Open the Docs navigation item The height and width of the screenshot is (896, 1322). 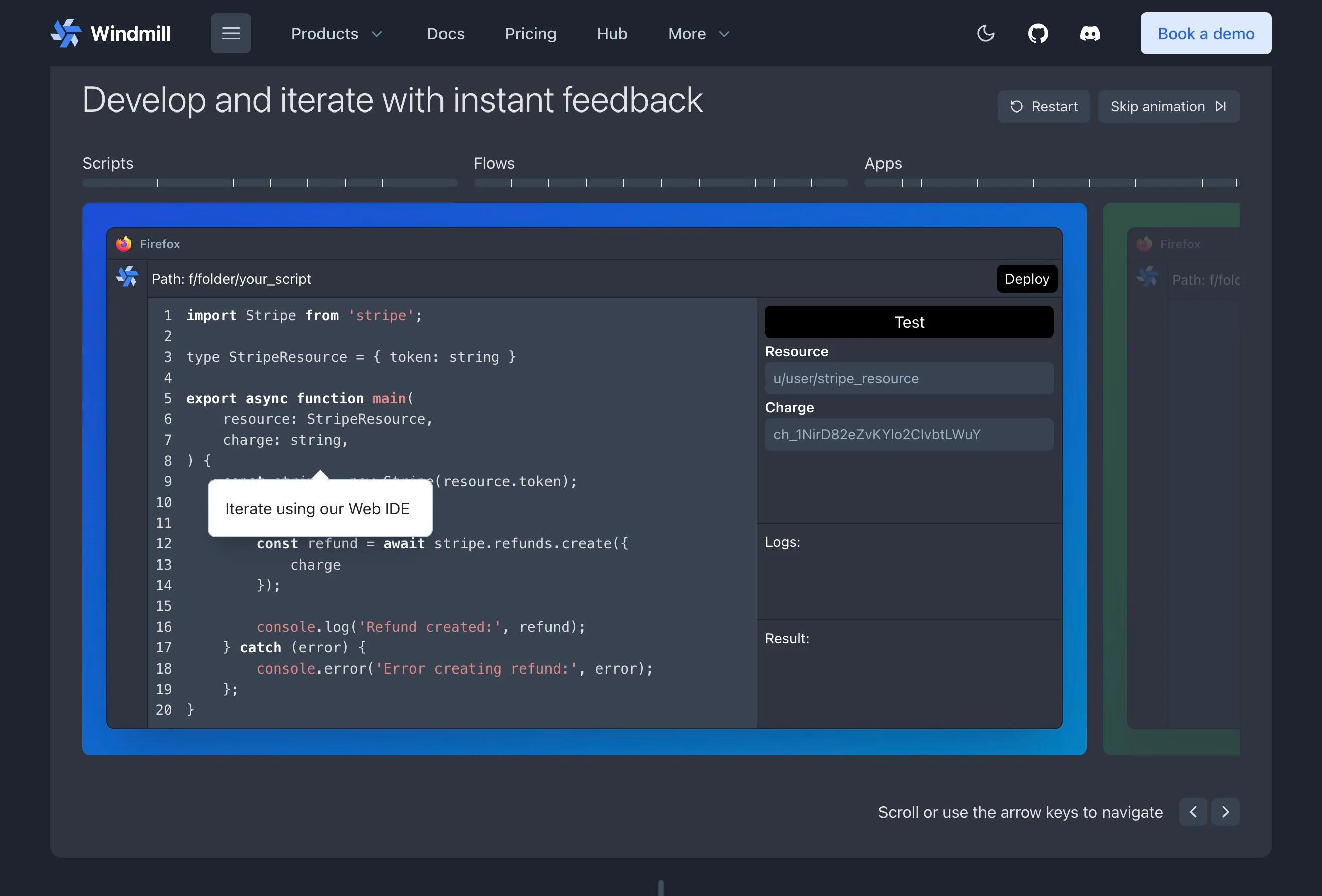(446, 34)
